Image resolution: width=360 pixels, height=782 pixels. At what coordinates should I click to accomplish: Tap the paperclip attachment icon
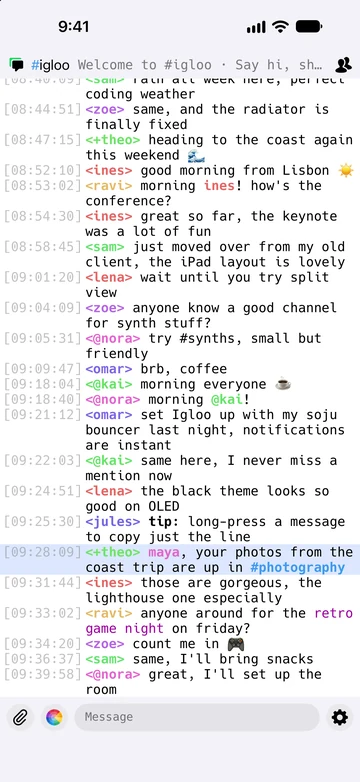[19, 718]
